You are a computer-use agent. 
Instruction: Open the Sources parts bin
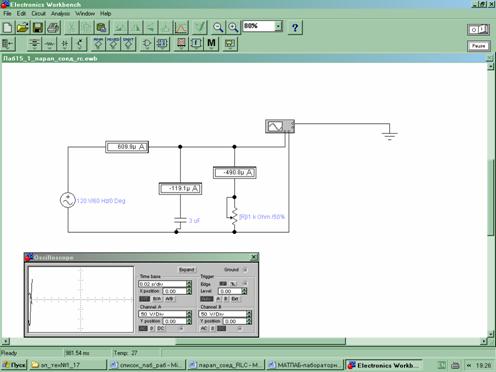coord(34,44)
